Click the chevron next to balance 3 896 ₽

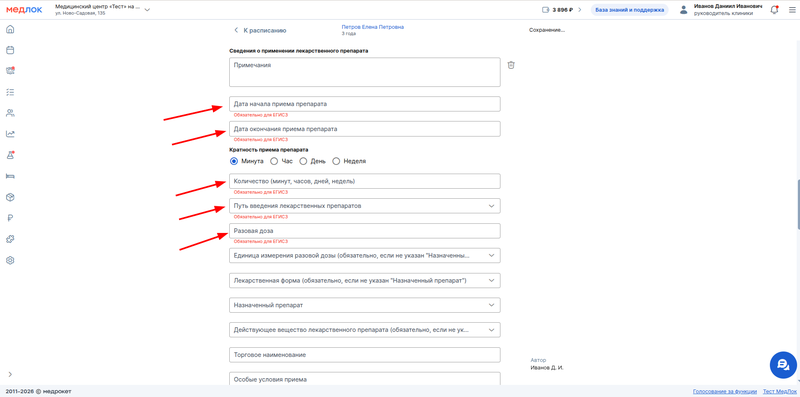[x=579, y=10]
